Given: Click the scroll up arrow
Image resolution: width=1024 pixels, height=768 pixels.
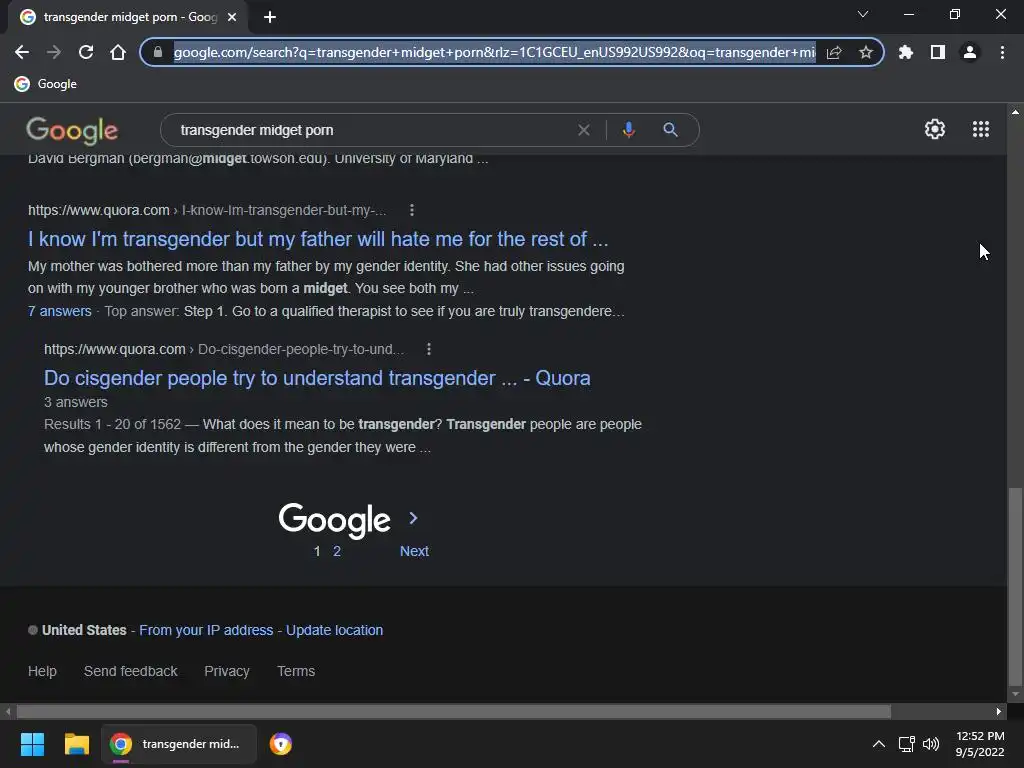Looking at the screenshot, I should pyautogui.click(x=1015, y=112).
